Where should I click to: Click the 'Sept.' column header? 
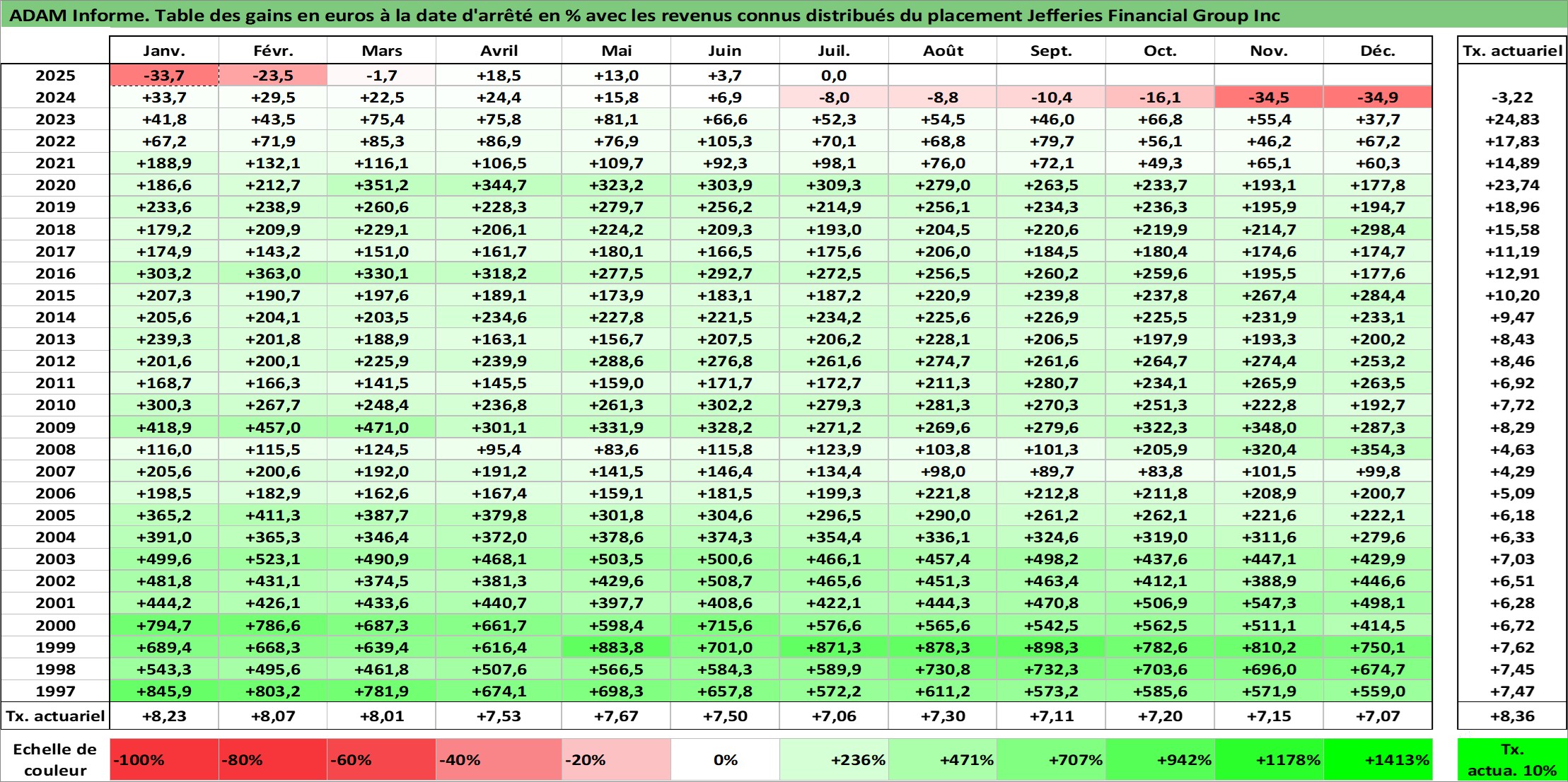tap(1051, 50)
